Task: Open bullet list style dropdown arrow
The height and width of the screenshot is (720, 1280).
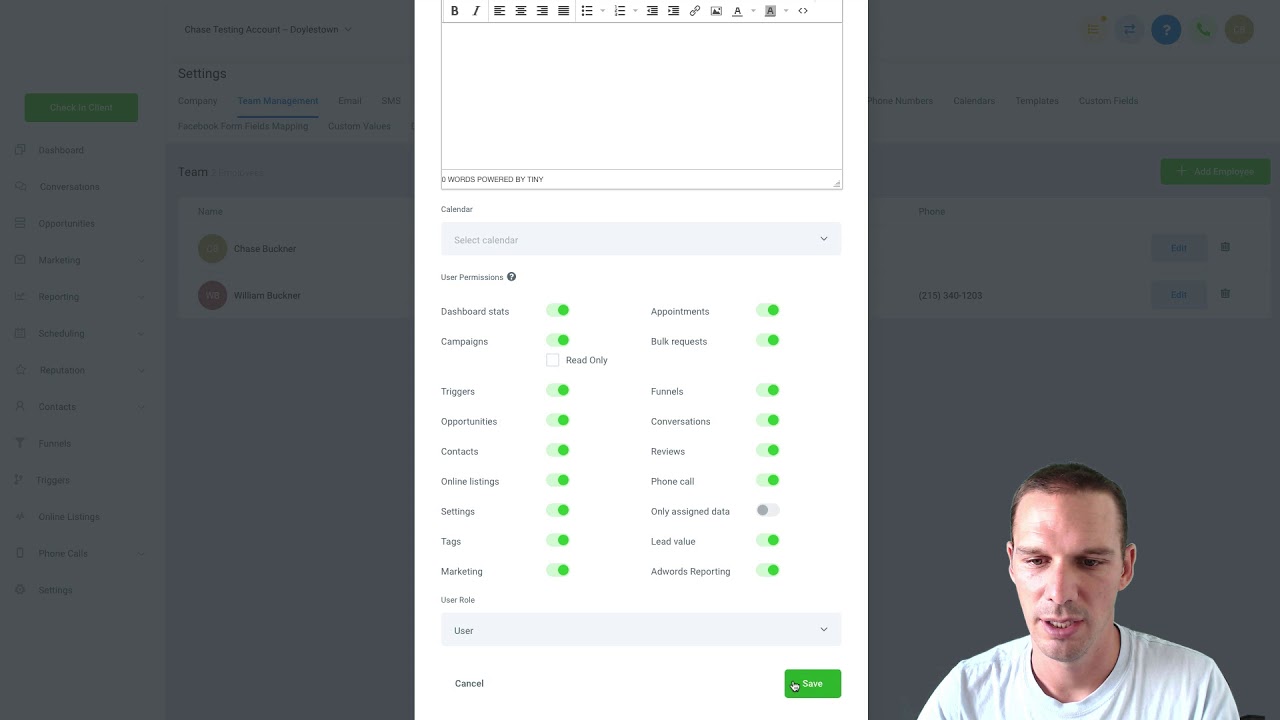Action: [x=602, y=11]
